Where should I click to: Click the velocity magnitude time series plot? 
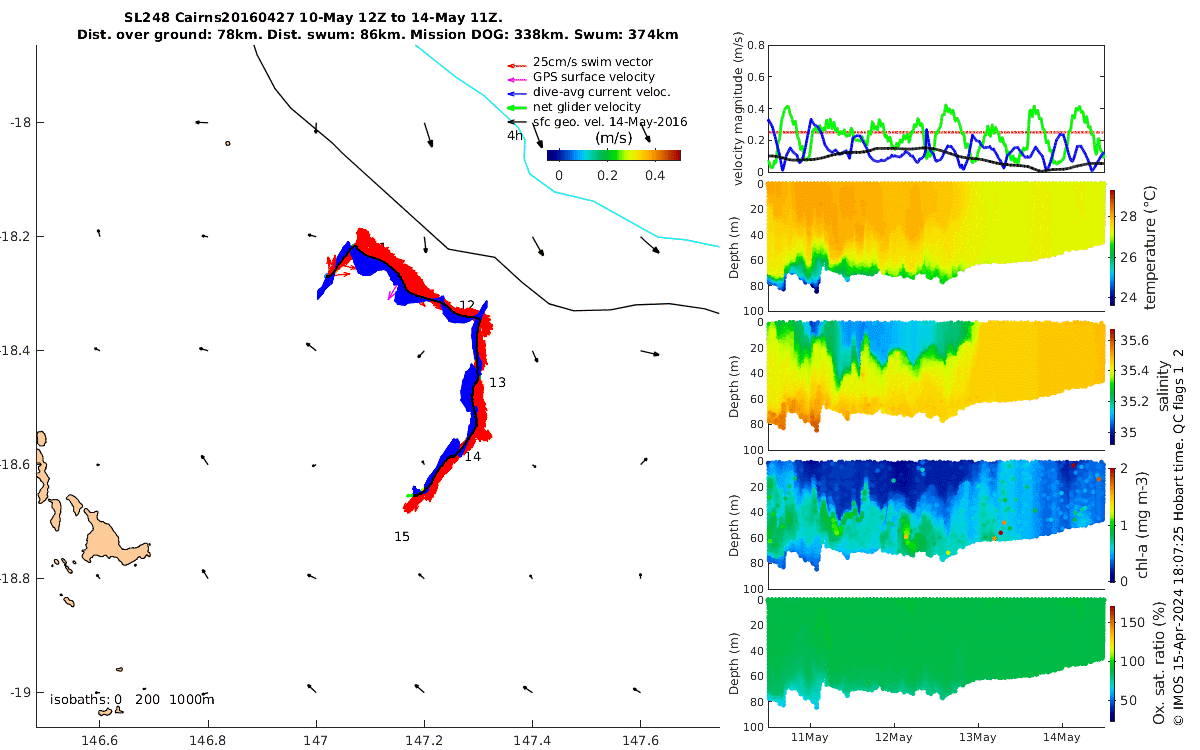[x=936, y=109]
